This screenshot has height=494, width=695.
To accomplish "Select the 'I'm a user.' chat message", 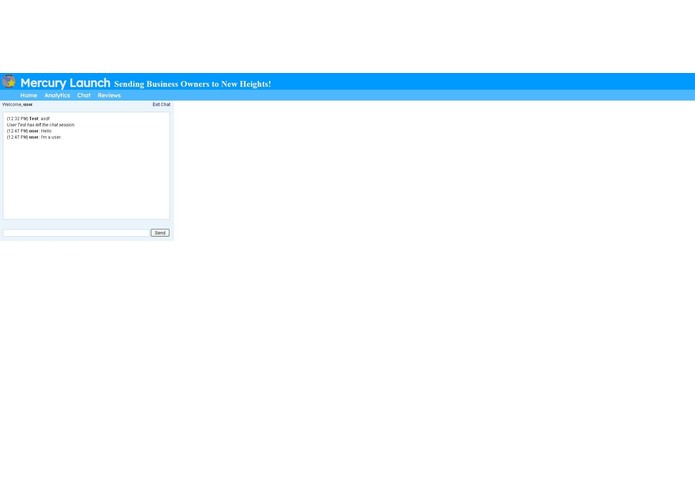I will (34, 137).
